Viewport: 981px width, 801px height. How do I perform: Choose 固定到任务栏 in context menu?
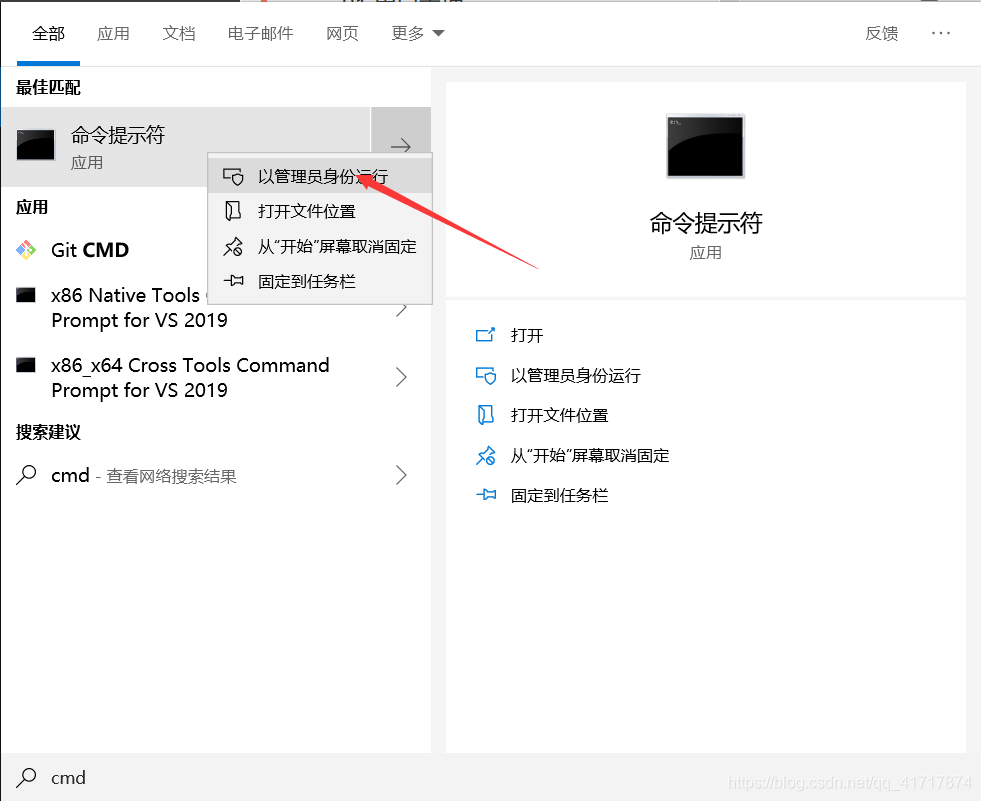(320, 282)
